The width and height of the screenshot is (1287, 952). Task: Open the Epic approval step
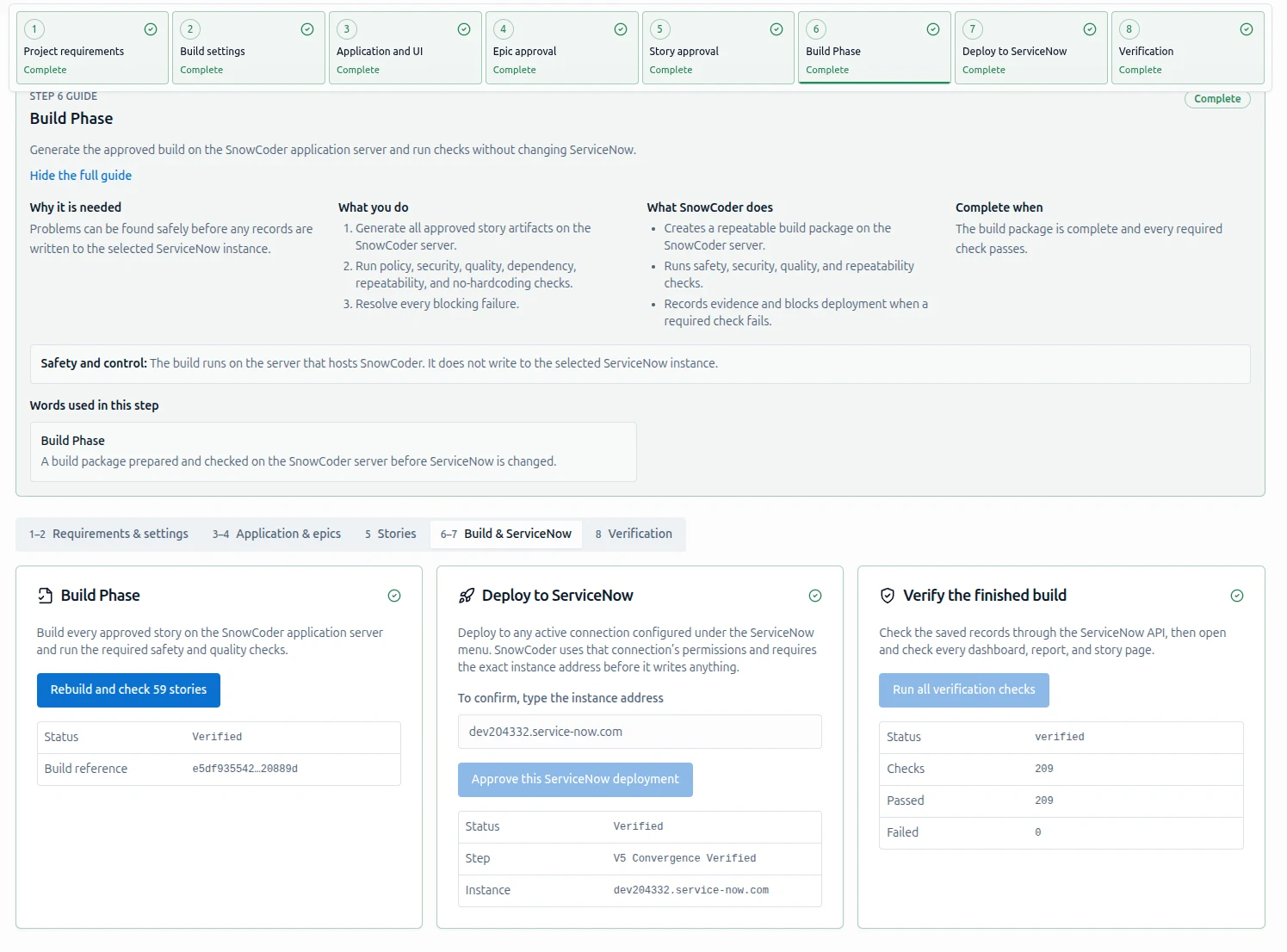coord(562,48)
